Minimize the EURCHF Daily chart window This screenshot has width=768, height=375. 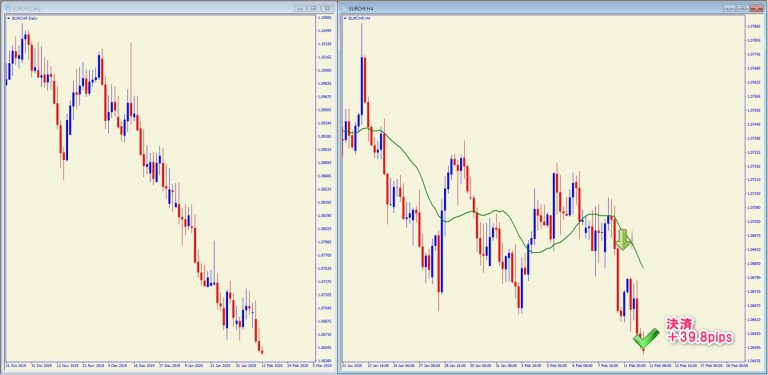point(300,8)
